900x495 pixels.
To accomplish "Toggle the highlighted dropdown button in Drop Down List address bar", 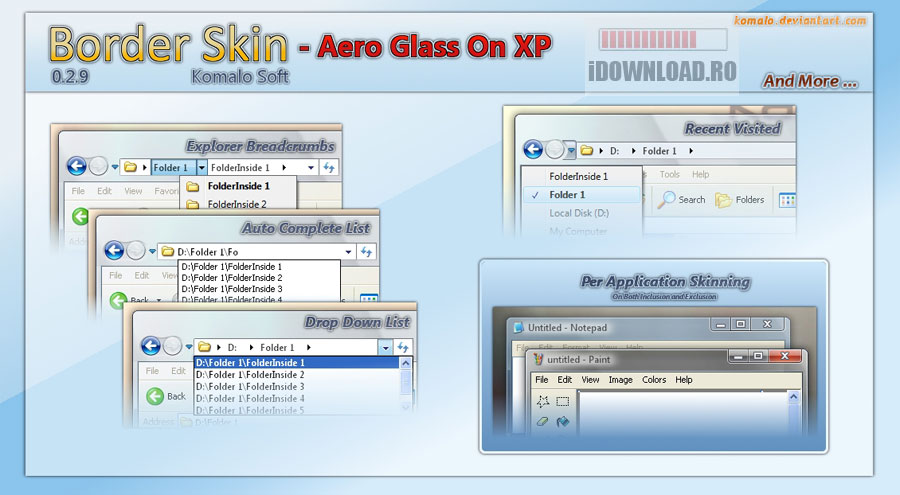I will tap(385, 347).
